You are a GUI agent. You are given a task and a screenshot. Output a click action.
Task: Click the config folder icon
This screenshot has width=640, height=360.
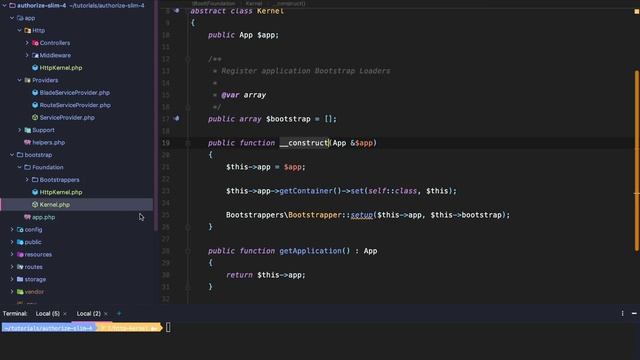tap(20, 229)
